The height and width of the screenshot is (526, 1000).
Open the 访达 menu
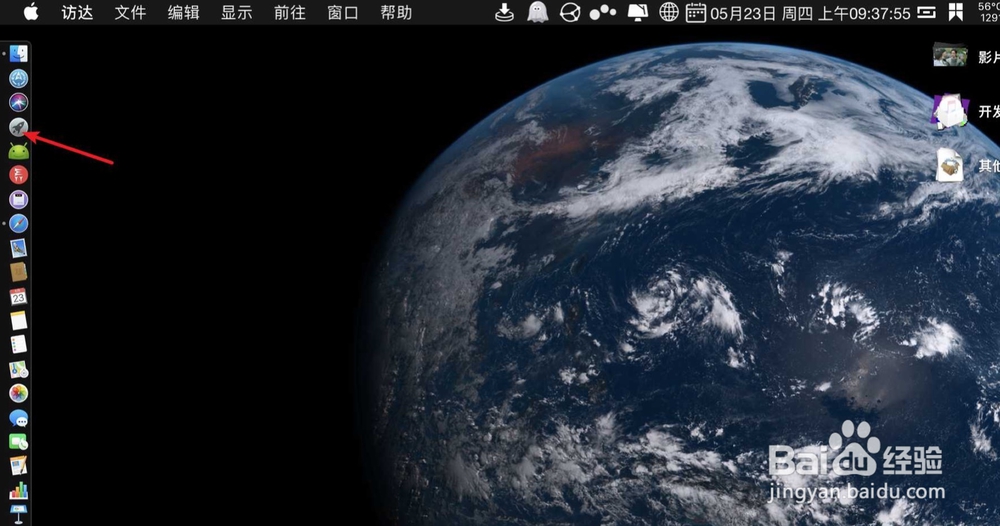tap(77, 13)
